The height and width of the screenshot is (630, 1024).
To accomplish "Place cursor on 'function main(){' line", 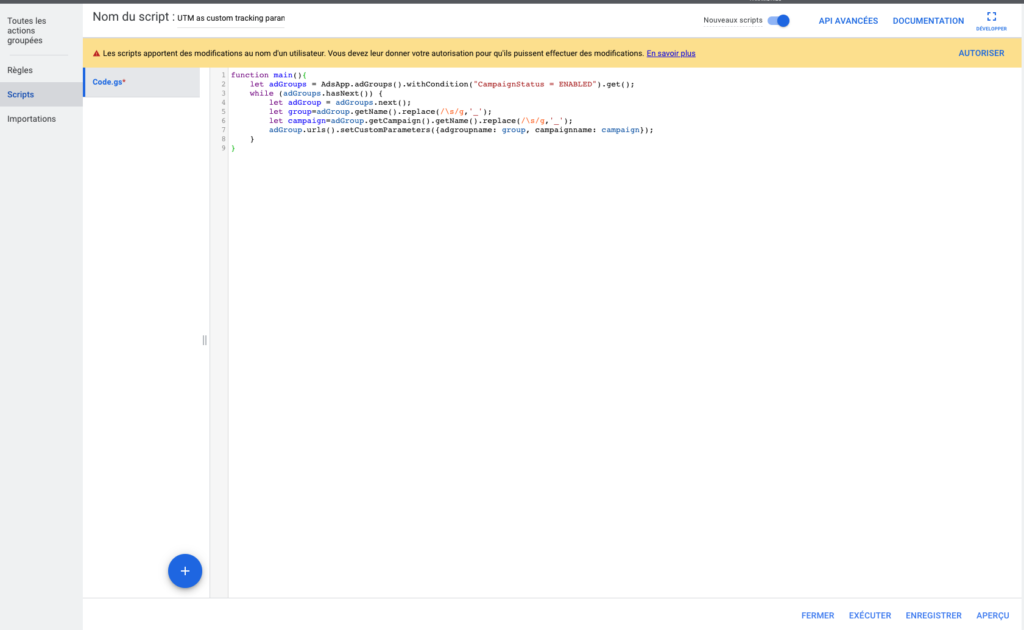I will 268,75.
